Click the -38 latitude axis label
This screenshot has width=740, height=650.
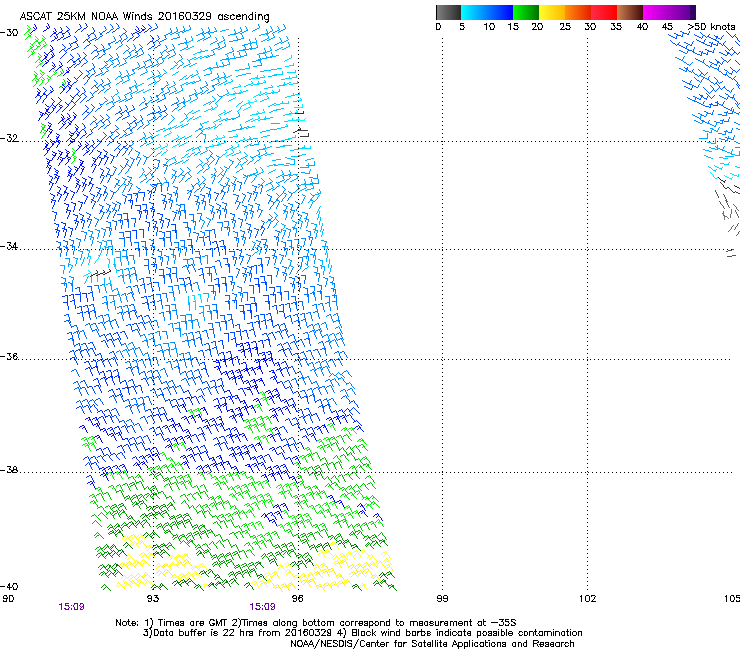9,470
